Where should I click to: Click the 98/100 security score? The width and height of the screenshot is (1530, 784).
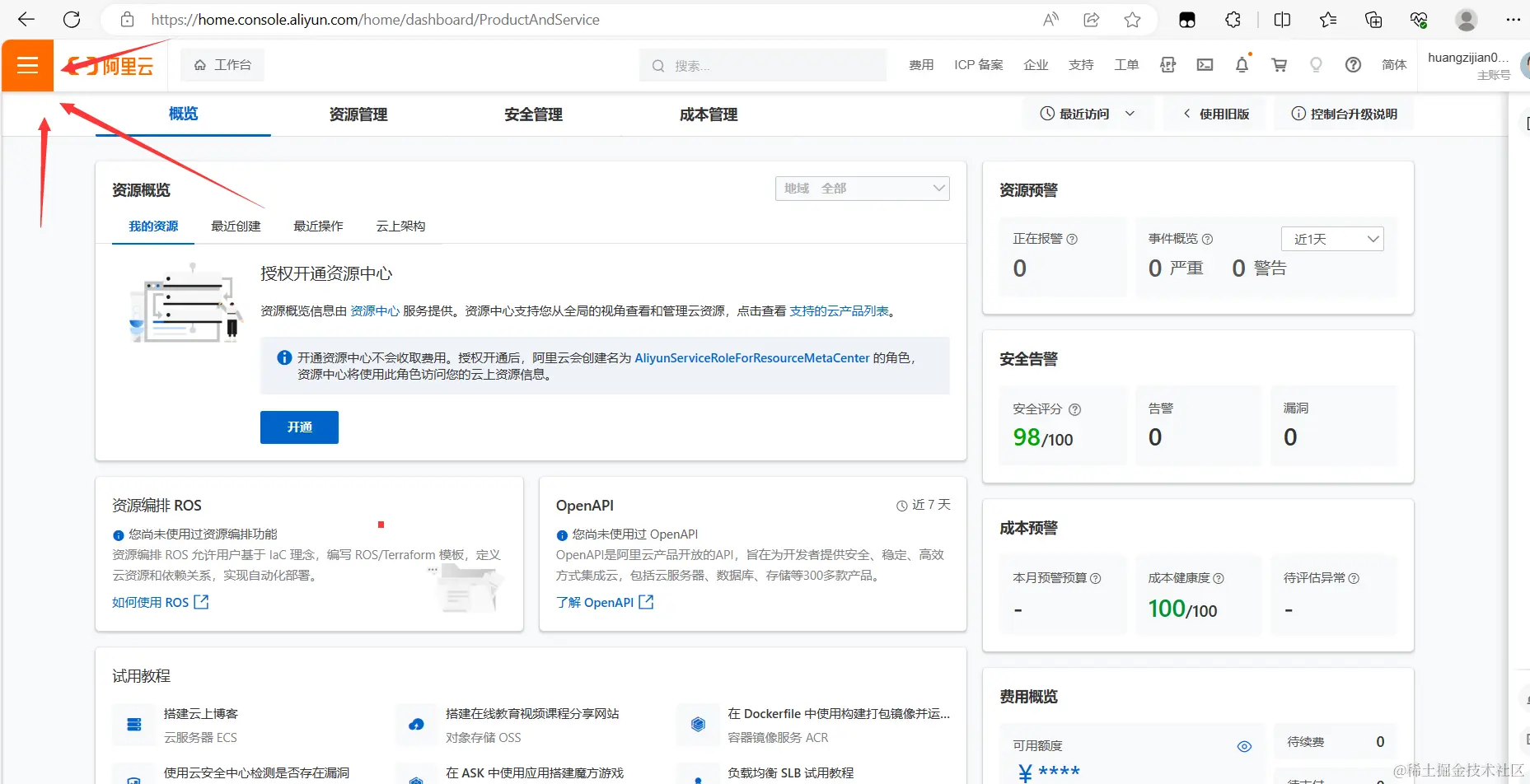pyautogui.click(x=1043, y=437)
